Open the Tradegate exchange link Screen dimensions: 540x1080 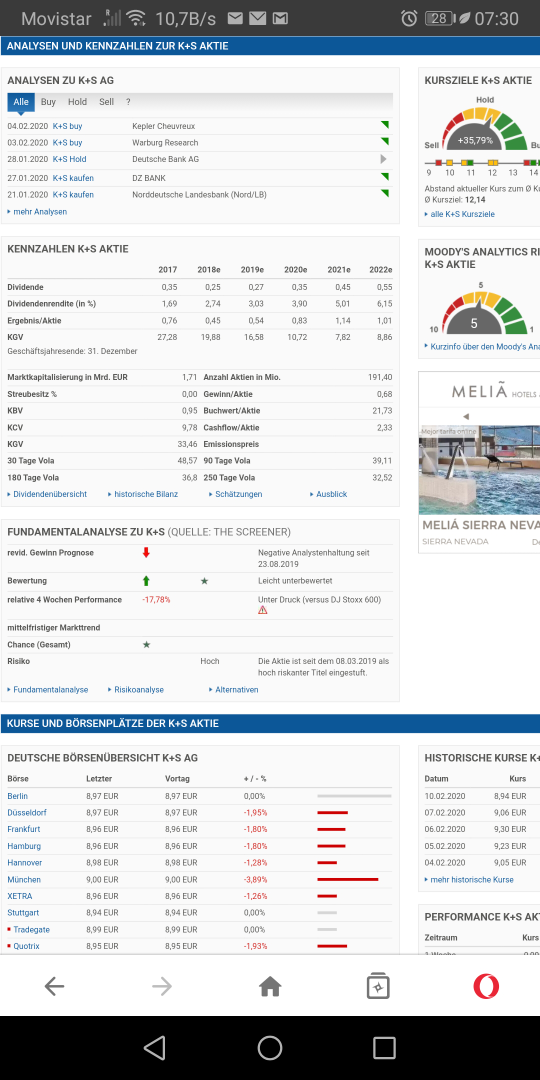click(x=32, y=929)
